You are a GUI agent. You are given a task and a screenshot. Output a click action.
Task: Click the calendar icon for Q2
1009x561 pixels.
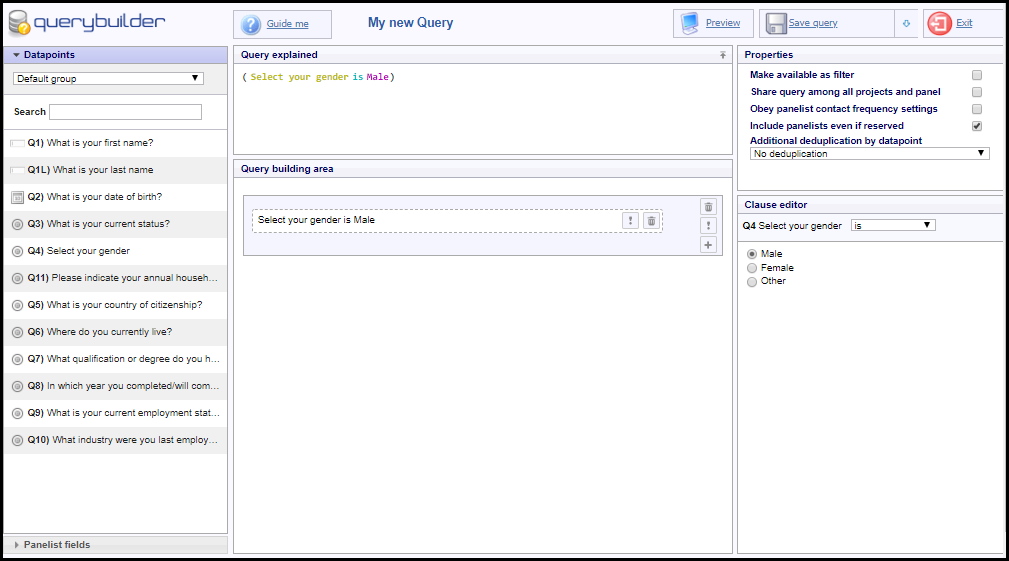tap(17, 198)
